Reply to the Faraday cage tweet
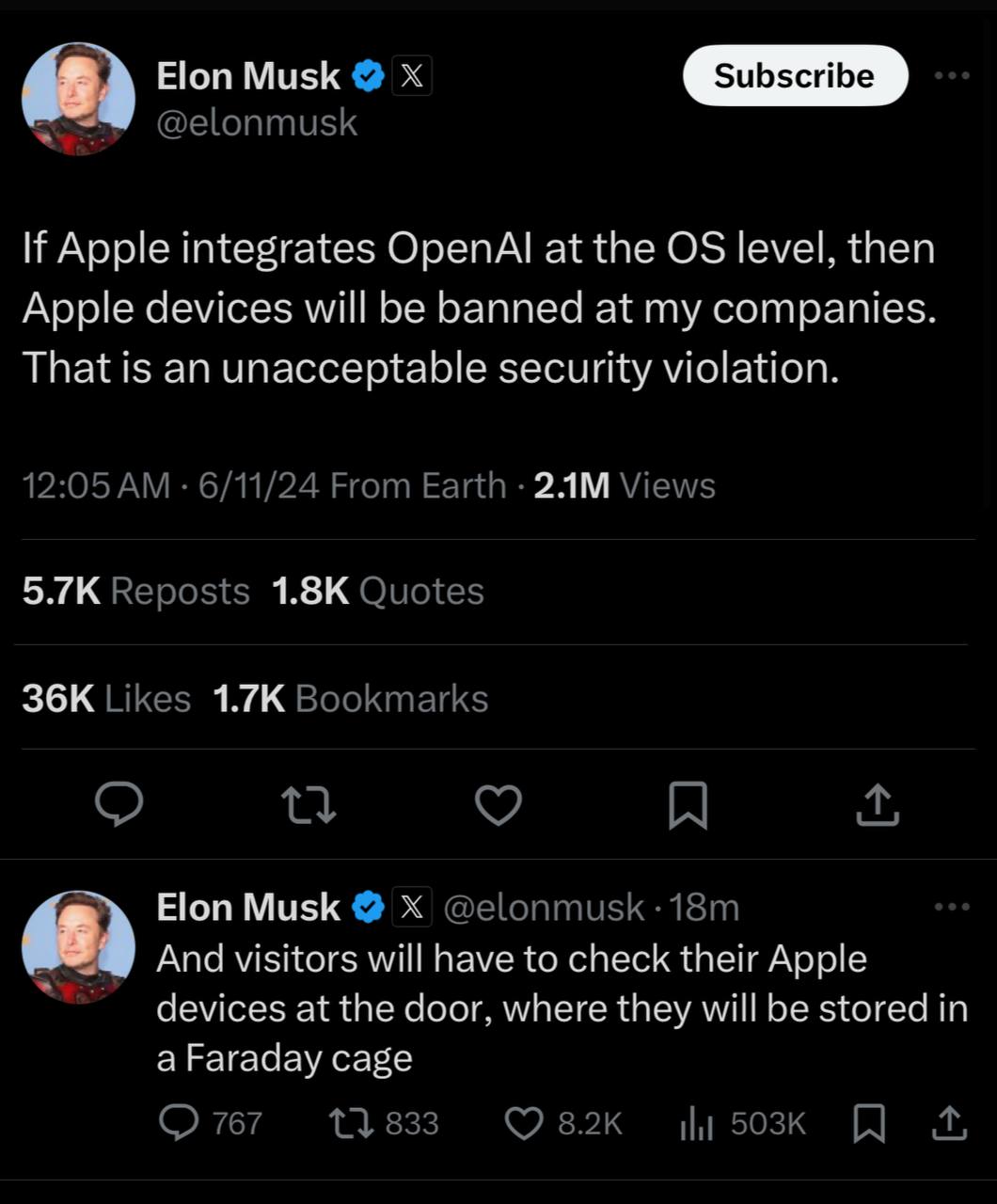The width and height of the screenshot is (997, 1204). click(176, 1123)
